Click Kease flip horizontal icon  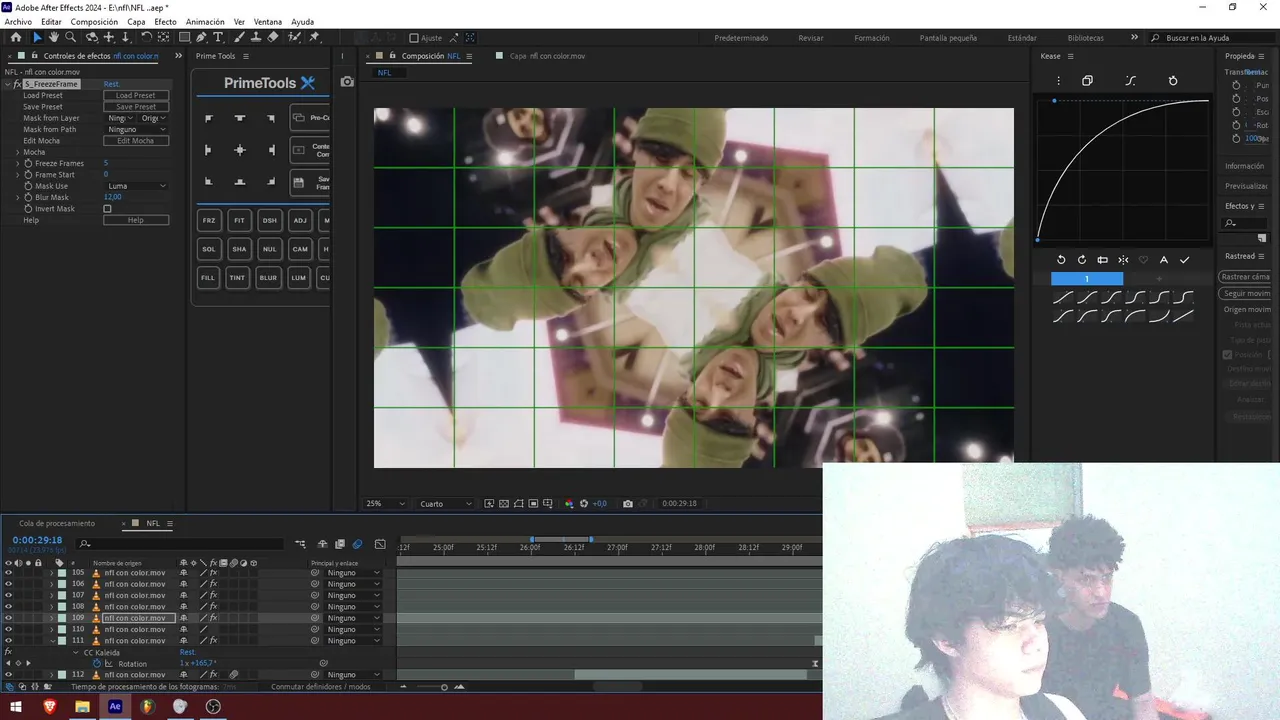(x=1123, y=260)
